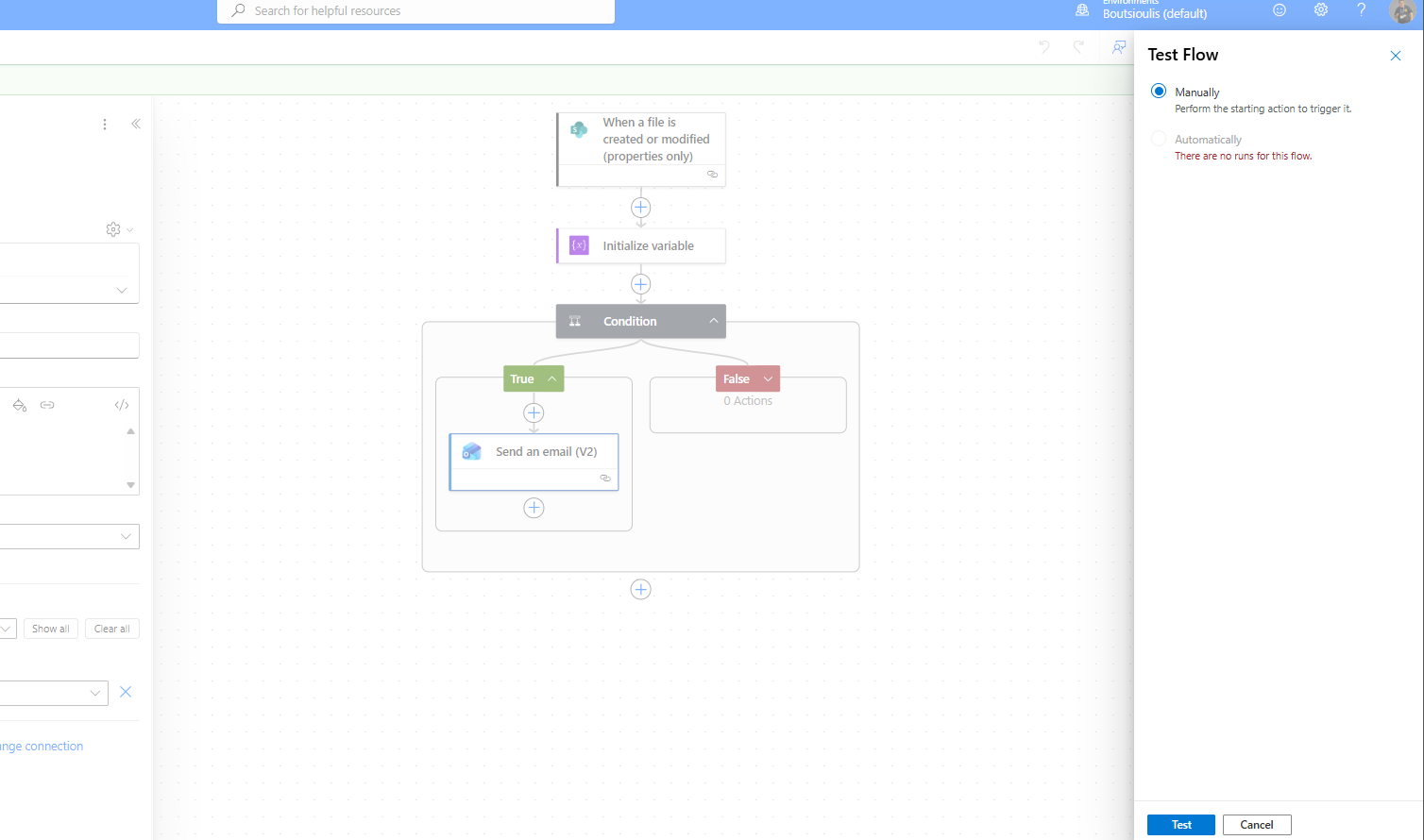1424x840 pixels.
Task: Add step below Initialize variable
Action: click(640, 284)
